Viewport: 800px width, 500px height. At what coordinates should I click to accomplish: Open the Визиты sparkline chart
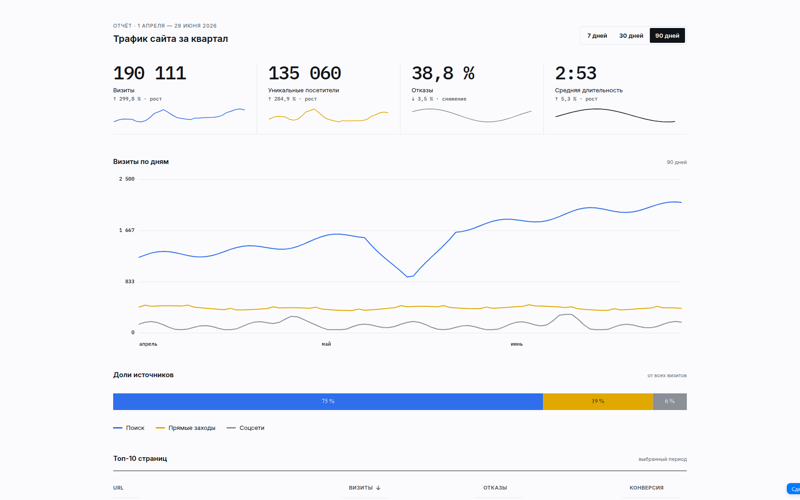pyautogui.click(x=179, y=116)
